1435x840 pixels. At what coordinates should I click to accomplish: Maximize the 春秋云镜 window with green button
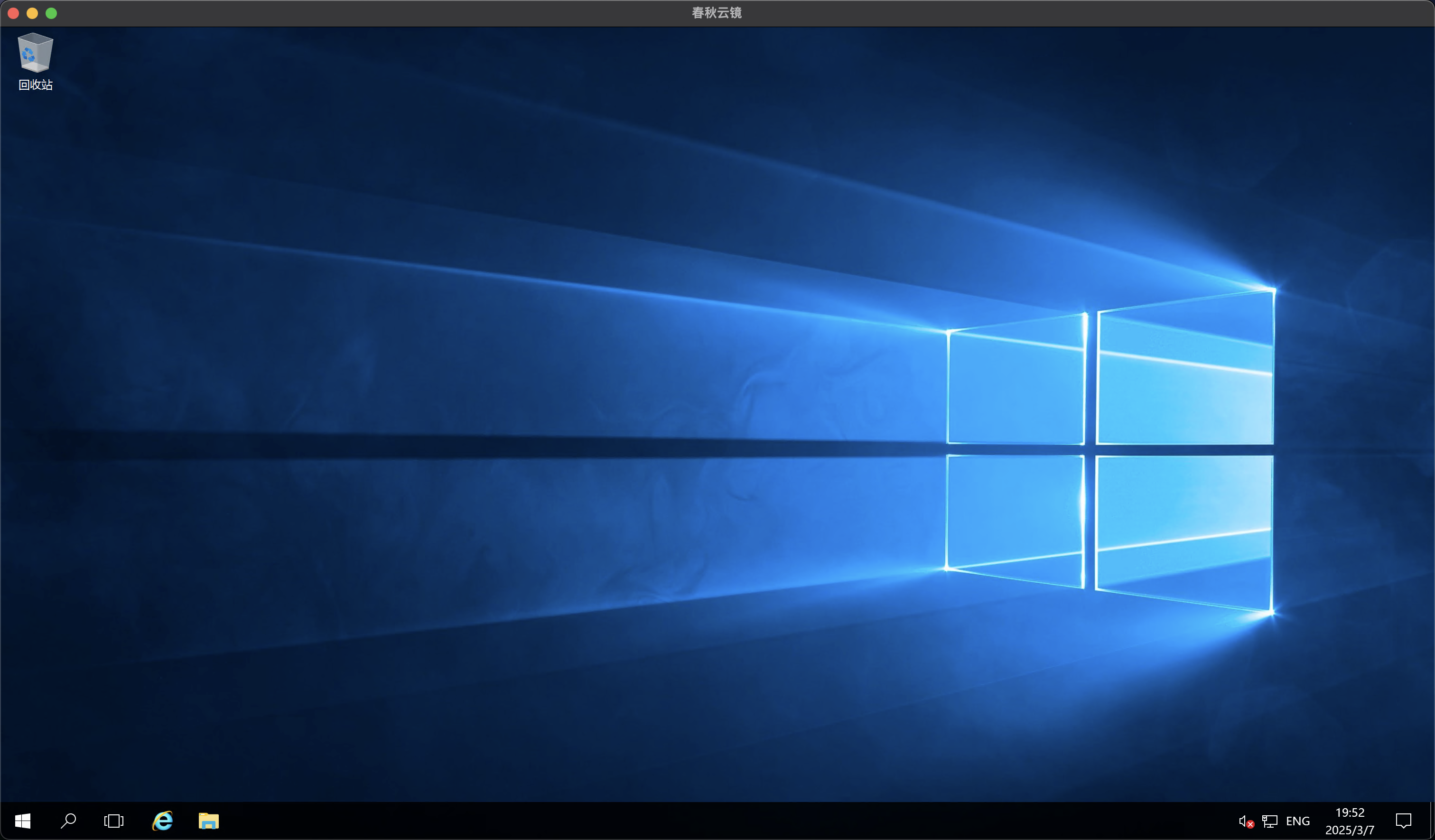pos(51,13)
